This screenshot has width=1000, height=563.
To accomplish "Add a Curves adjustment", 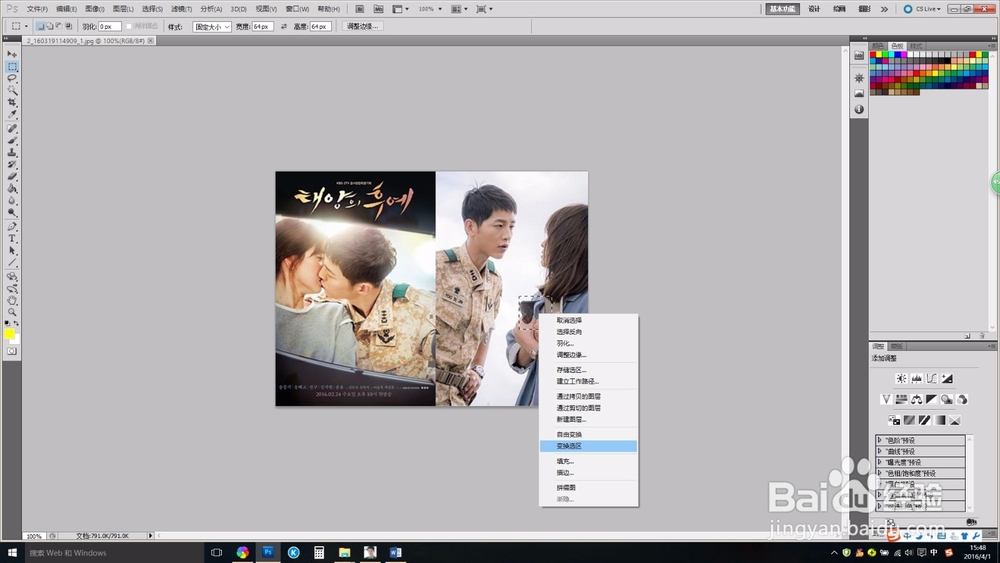I will pyautogui.click(x=932, y=379).
